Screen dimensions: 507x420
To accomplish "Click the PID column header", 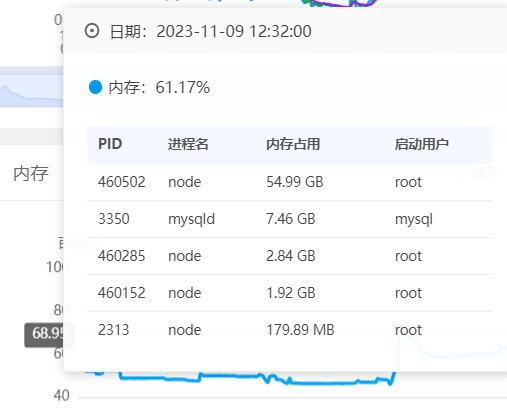I will pos(110,144).
